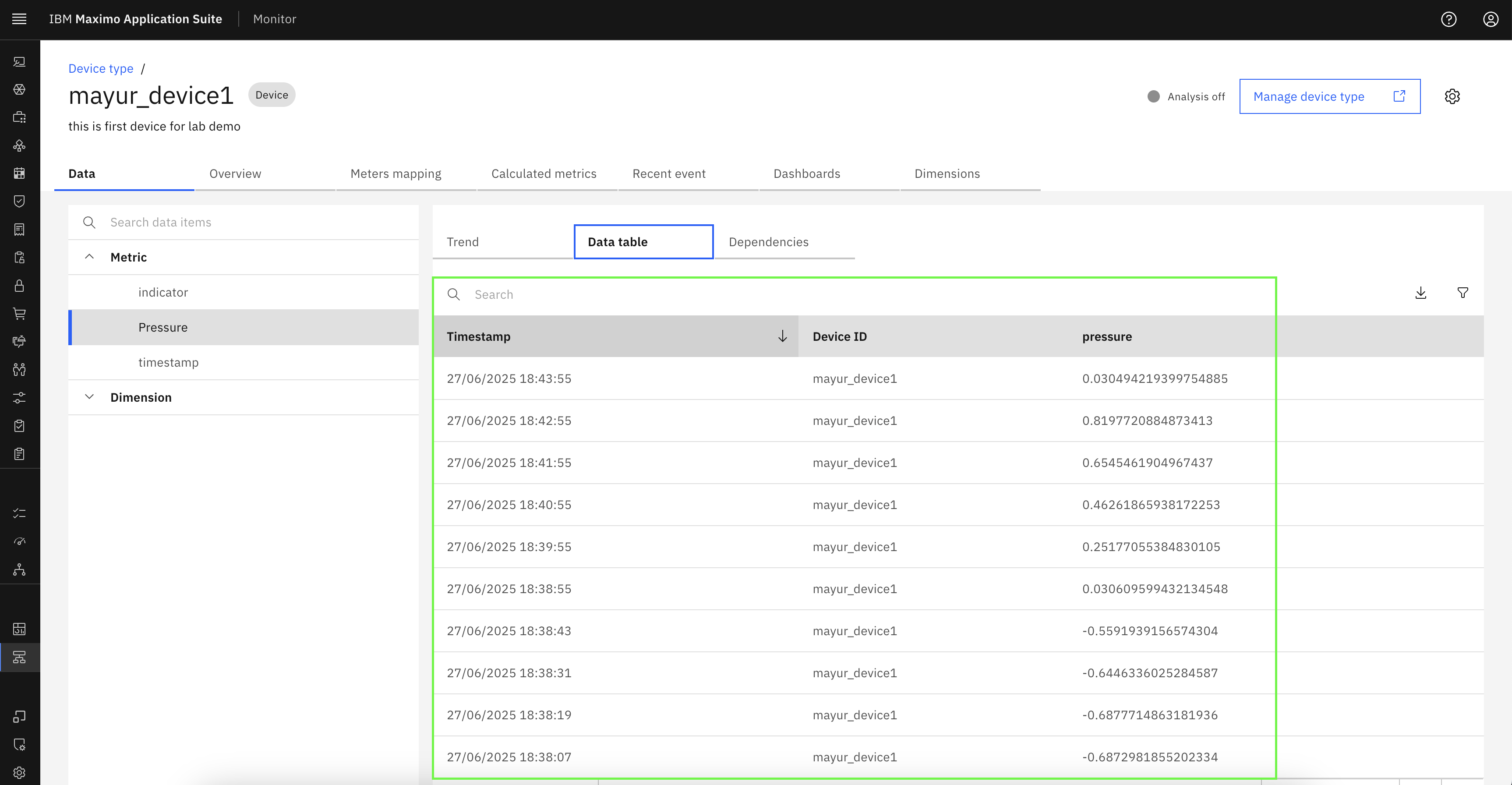
Task: Expand the Dimension group chevron
Action: tap(89, 397)
